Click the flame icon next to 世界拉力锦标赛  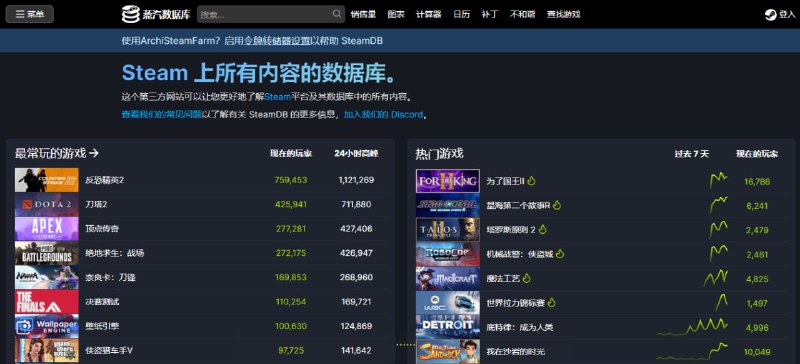tap(552, 303)
